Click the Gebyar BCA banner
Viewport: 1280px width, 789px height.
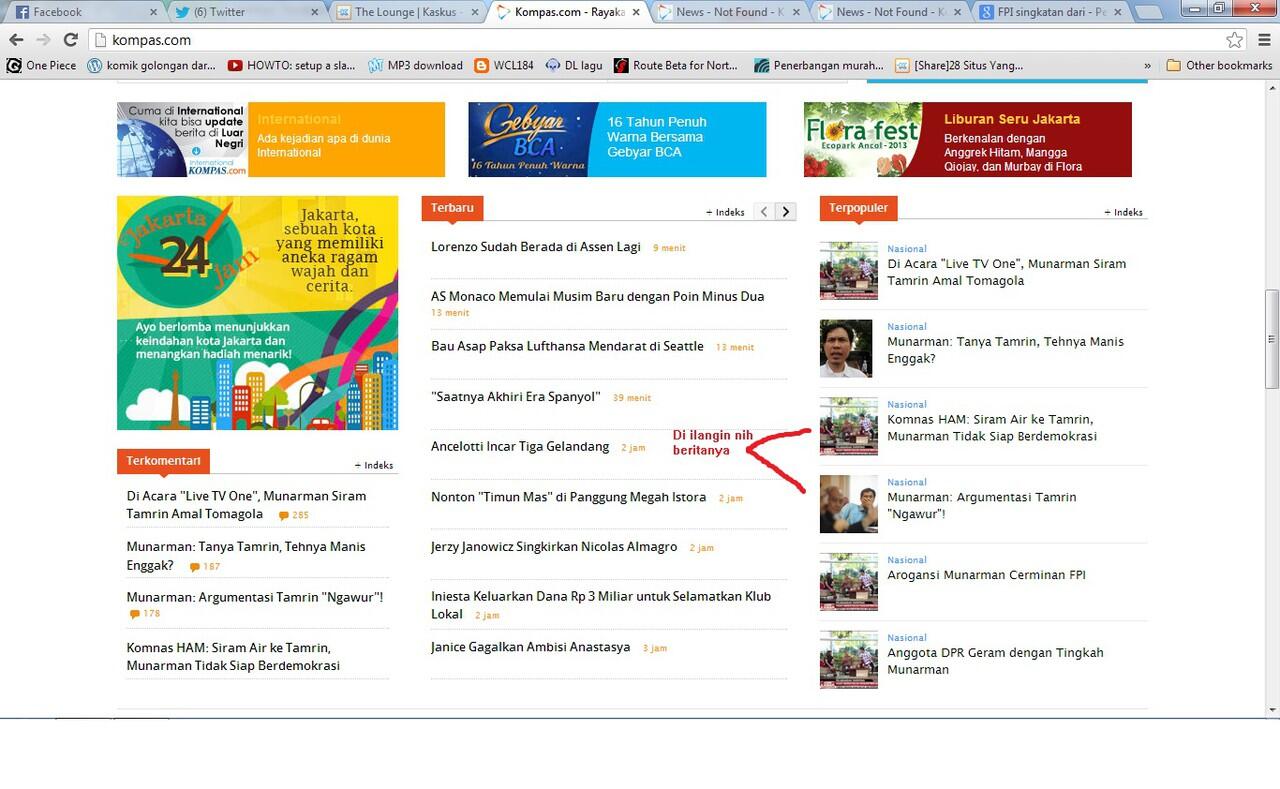(x=617, y=139)
